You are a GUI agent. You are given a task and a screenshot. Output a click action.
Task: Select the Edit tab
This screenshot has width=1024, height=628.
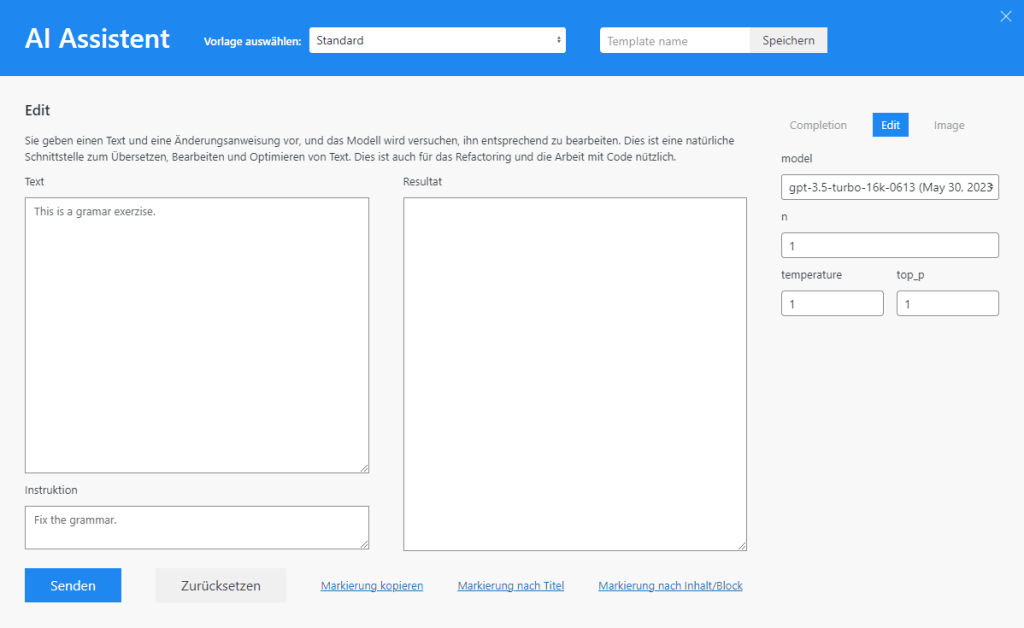(890, 125)
